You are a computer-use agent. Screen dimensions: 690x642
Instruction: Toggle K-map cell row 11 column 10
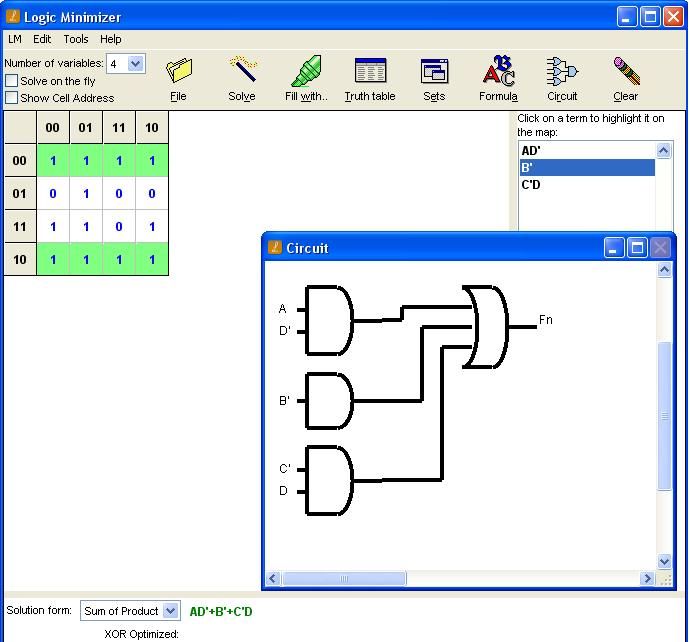[152, 226]
